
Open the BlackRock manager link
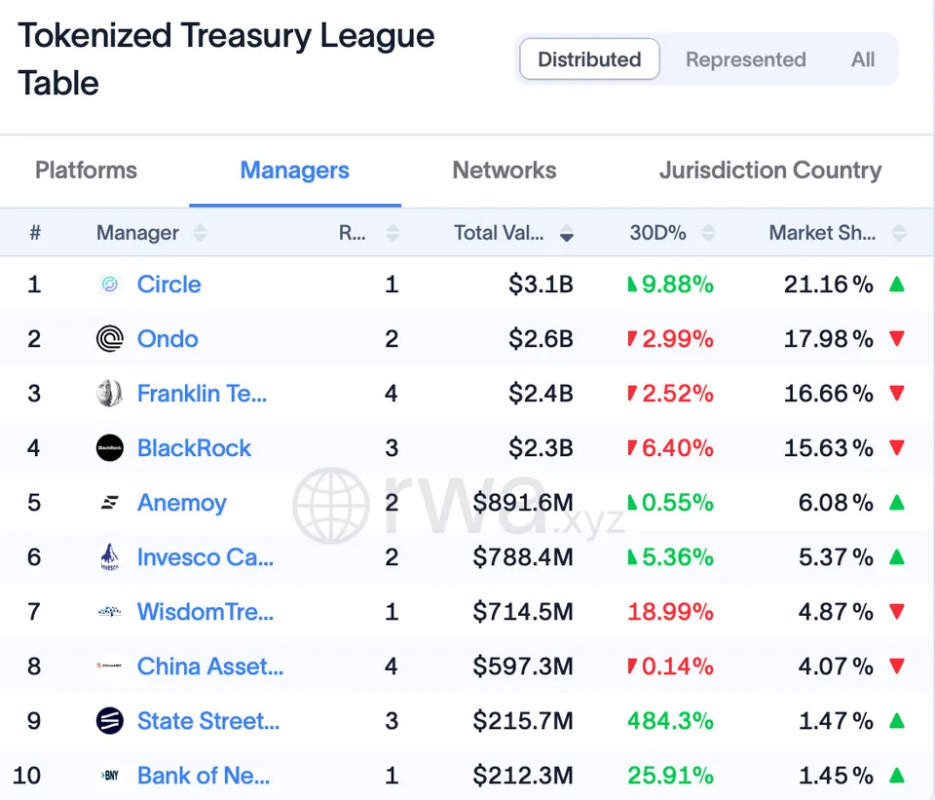pyautogui.click(x=194, y=448)
